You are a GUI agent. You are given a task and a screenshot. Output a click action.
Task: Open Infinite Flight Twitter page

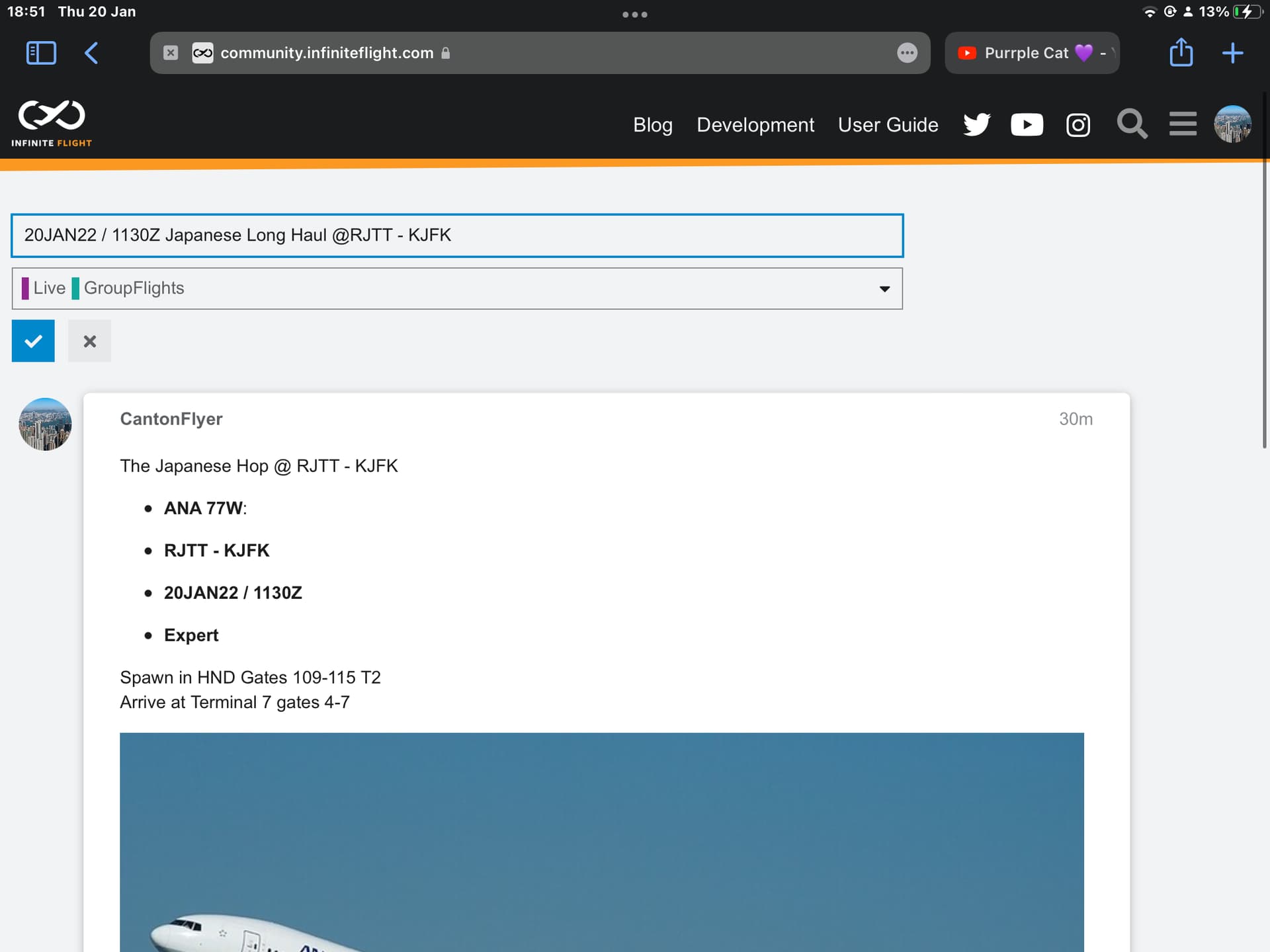coord(976,125)
